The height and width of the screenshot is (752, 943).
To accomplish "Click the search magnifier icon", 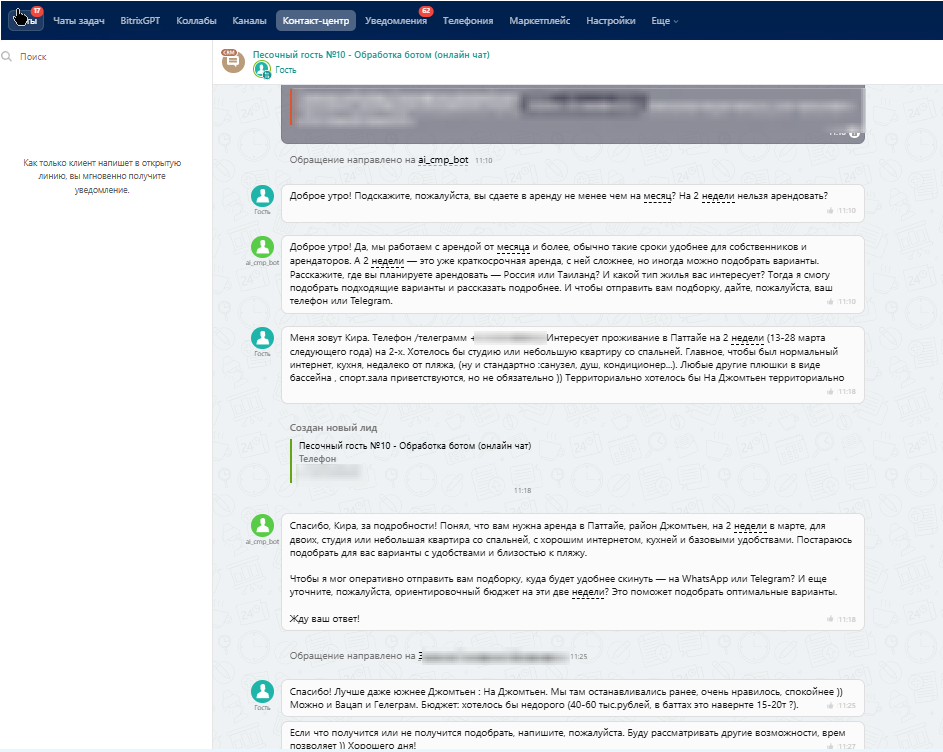I will pyautogui.click(x=7, y=56).
